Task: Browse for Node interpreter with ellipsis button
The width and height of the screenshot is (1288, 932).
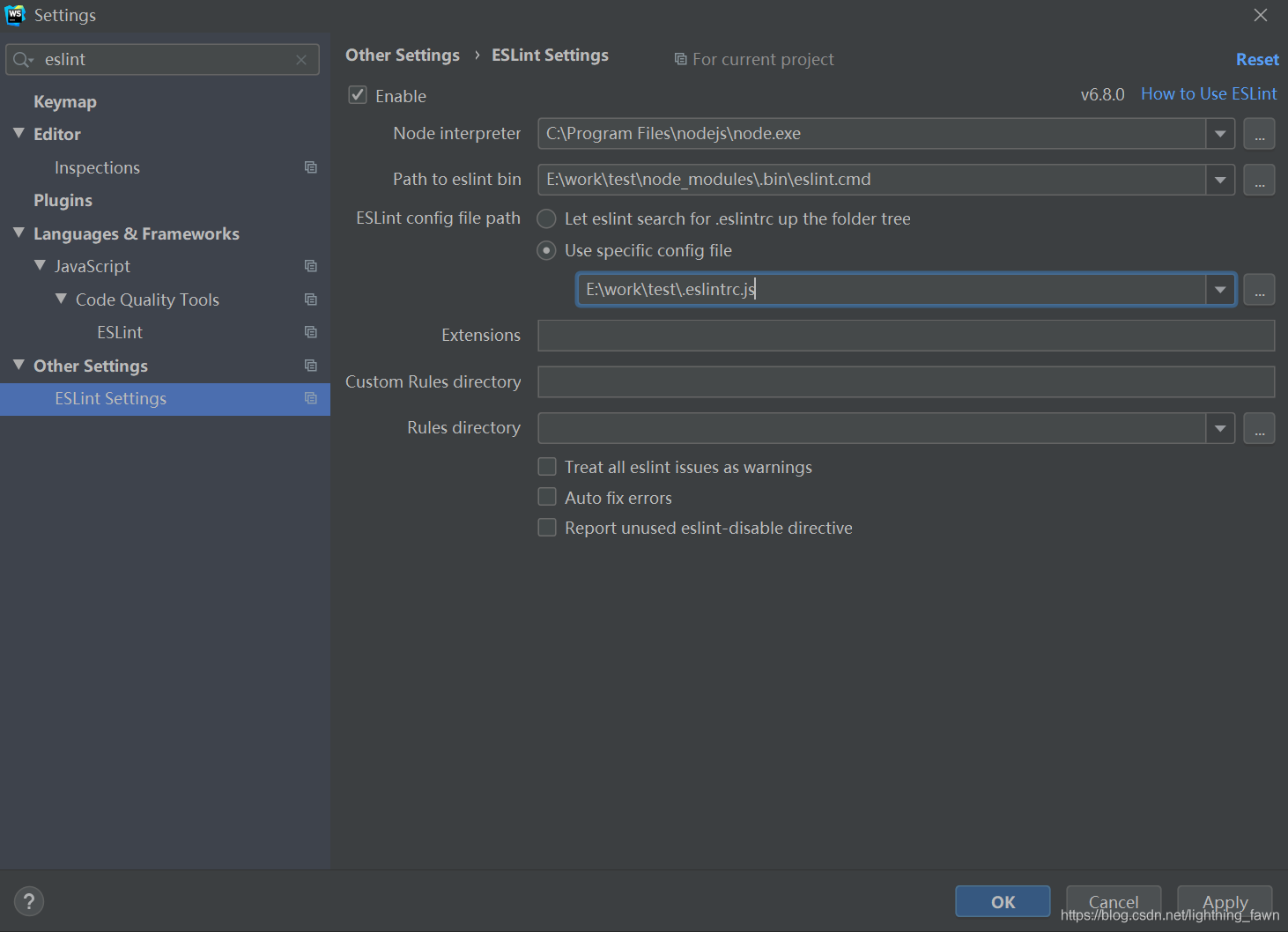Action: (x=1260, y=134)
